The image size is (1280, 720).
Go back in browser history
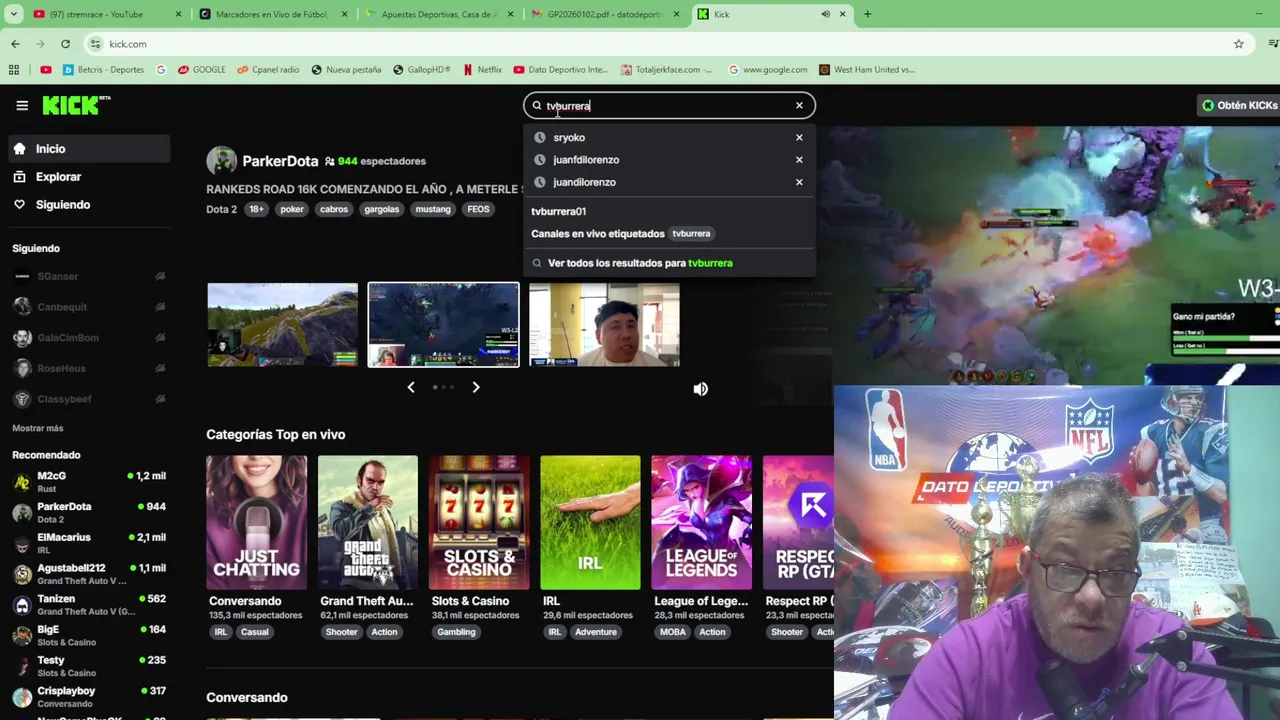15,44
